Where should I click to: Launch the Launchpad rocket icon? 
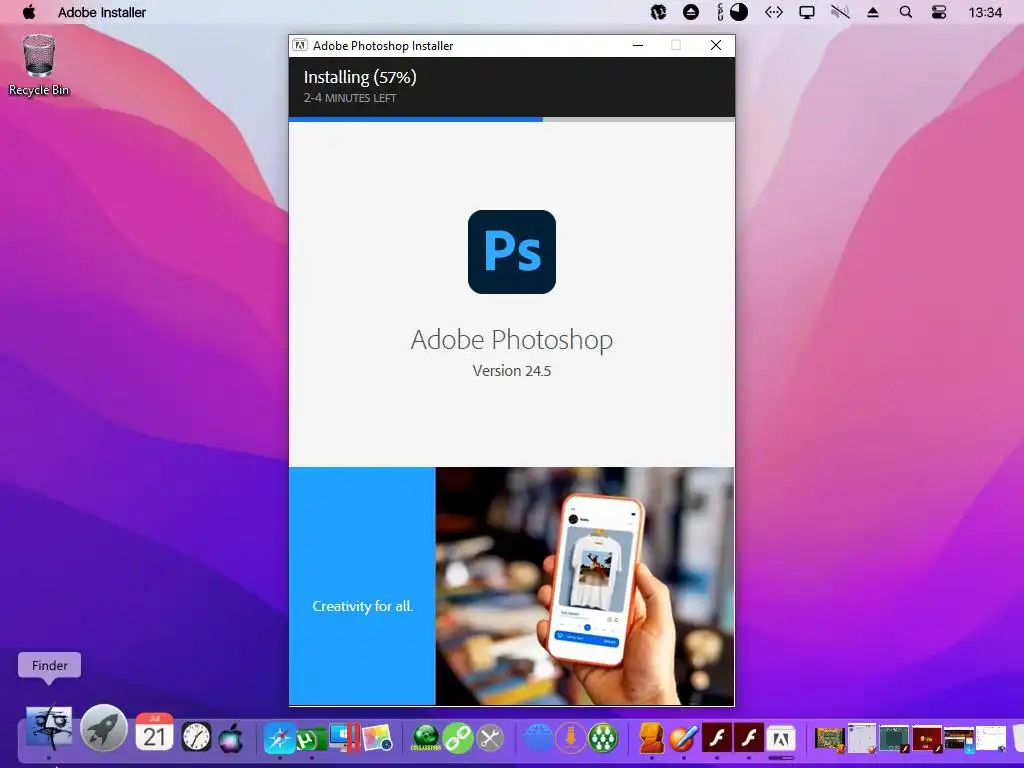coord(104,728)
